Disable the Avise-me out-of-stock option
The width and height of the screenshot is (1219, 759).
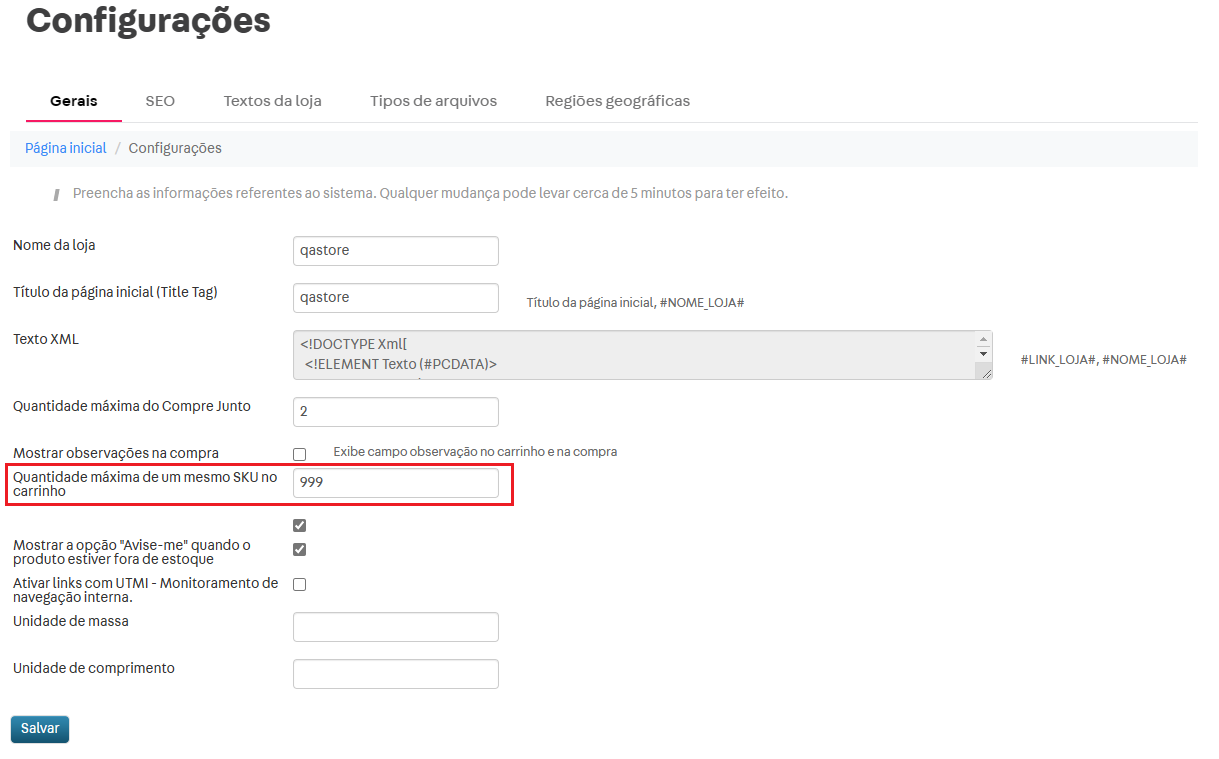click(299, 549)
